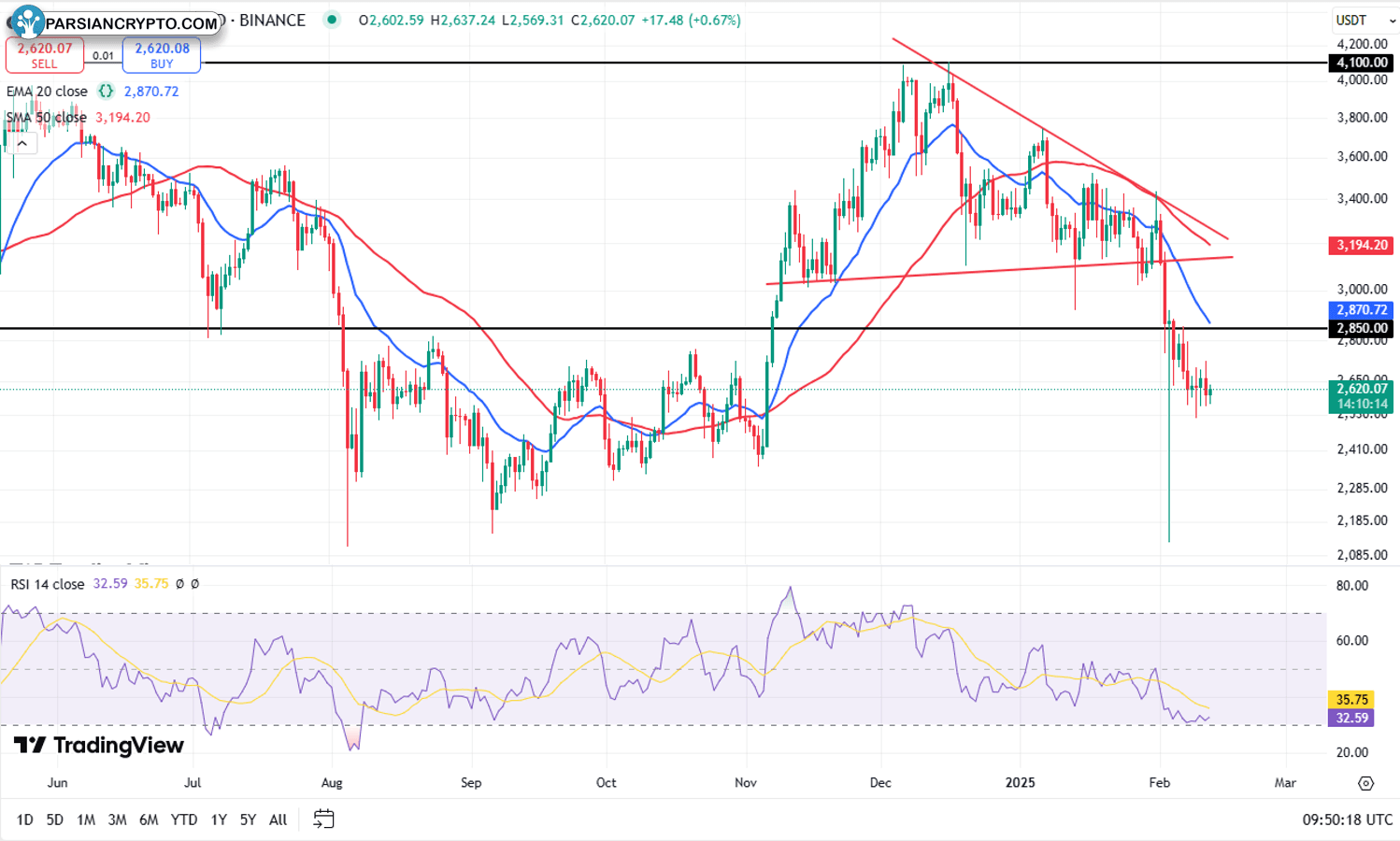1400x841 pixels.
Task: Click the purple 32.59 RSI value label
Action: click(1351, 718)
